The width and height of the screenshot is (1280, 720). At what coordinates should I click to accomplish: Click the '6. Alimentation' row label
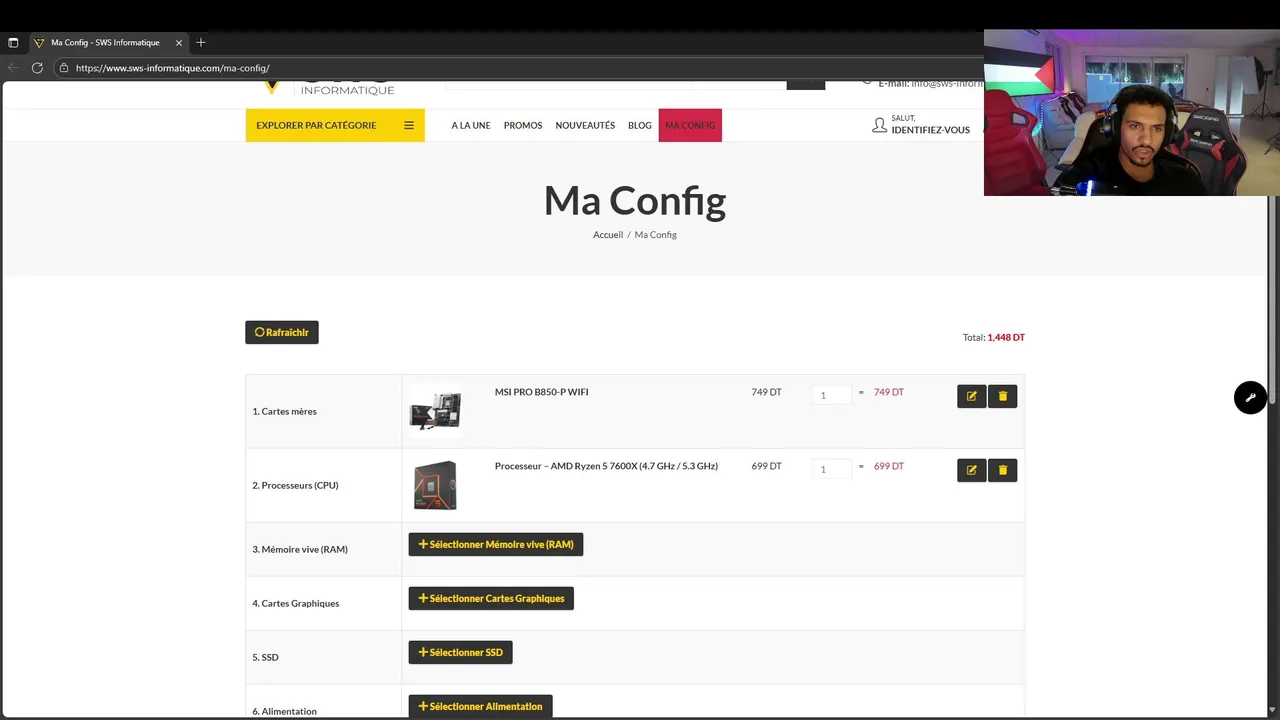(284, 711)
